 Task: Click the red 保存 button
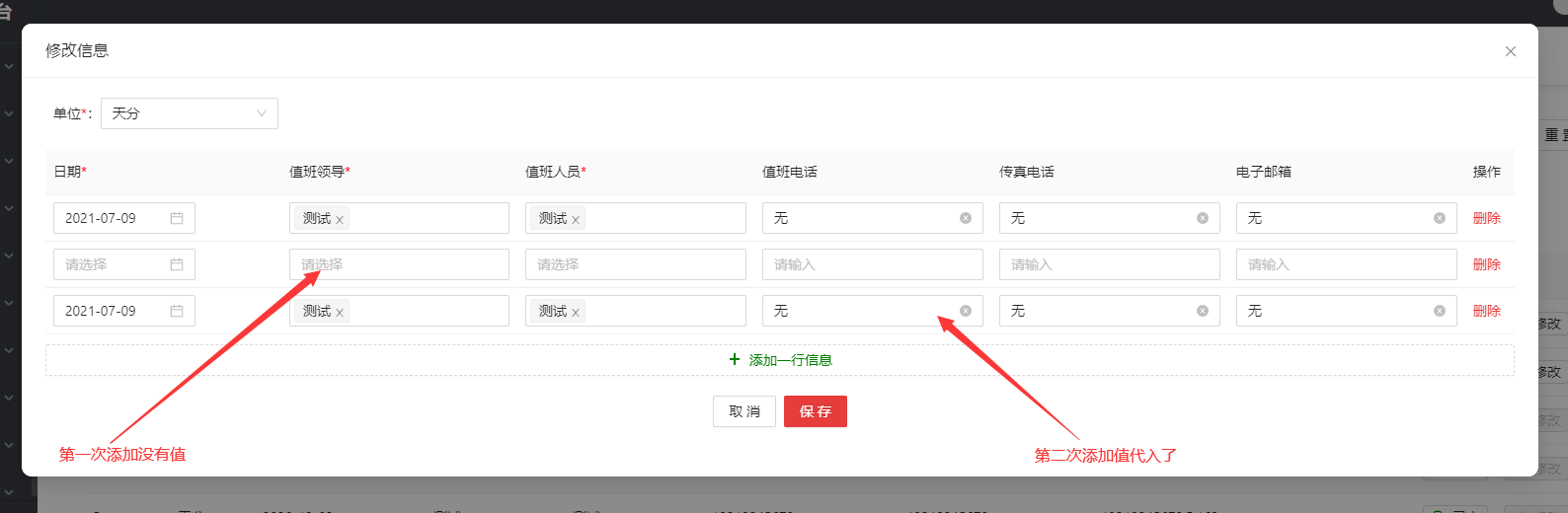(x=816, y=411)
